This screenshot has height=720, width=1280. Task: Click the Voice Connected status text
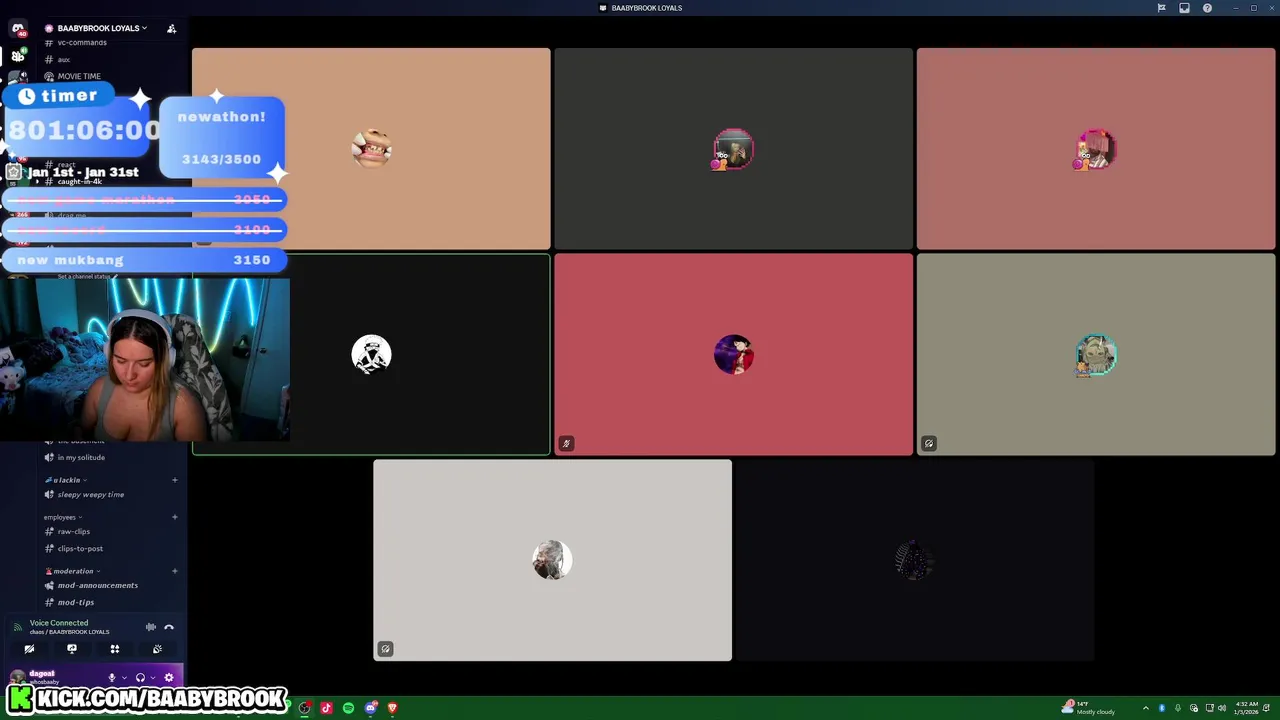click(59, 623)
